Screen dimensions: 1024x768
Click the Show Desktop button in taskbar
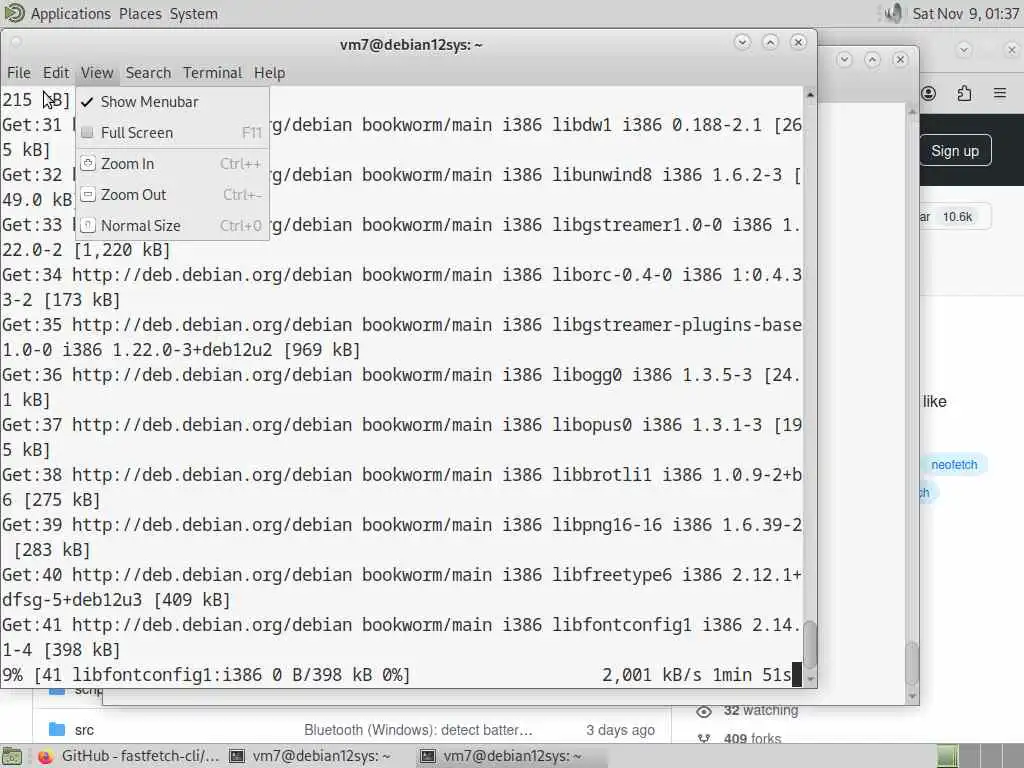[x=10, y=756]
